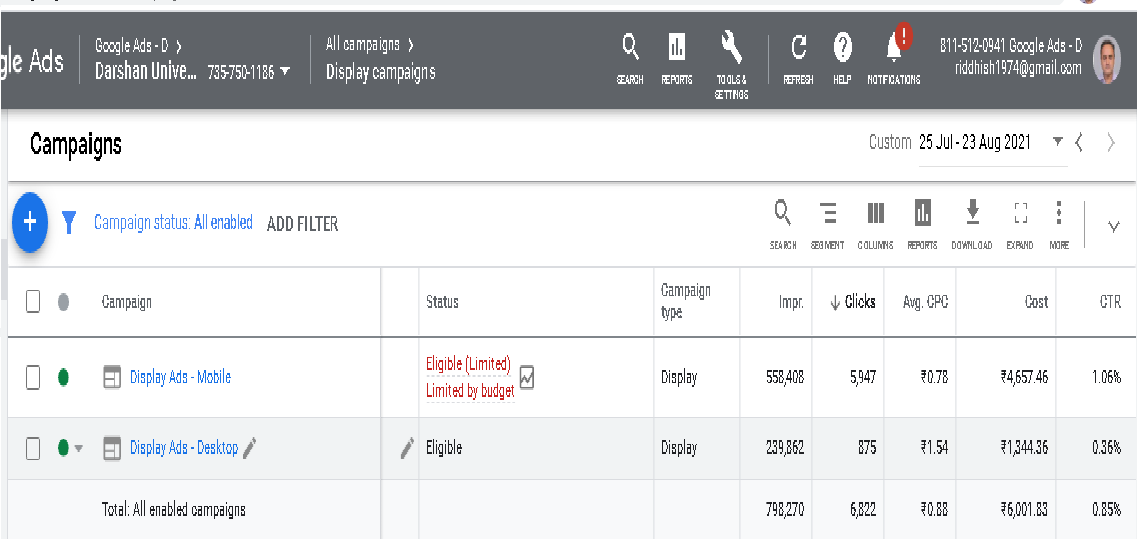This screenshot has width=1137, height=540.
Task: Open the custom date range dropdown
Action: (x=1058, y=142)
